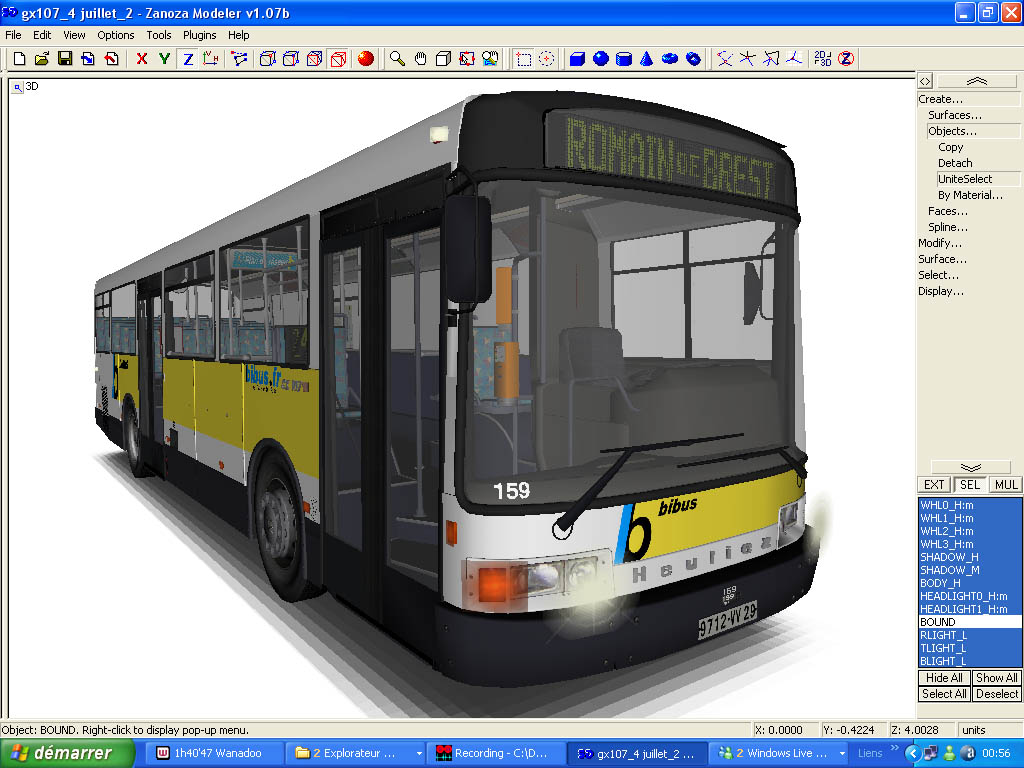Click the down double-arrow panel scroll
This screenshot has height=768, width=1024.
point(970,467)
